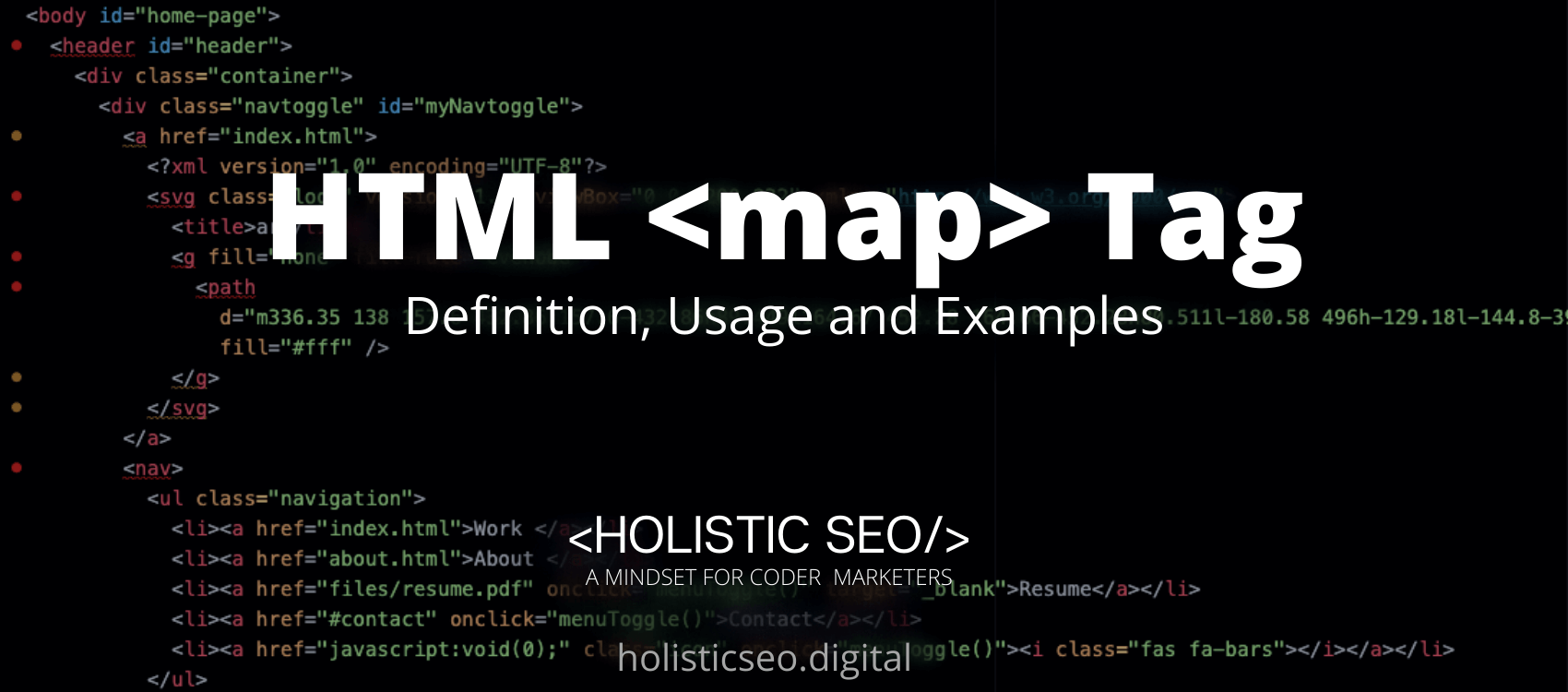Click the red gutter dot beside the svg class line

pyautogui.click(x=17, y=196)
